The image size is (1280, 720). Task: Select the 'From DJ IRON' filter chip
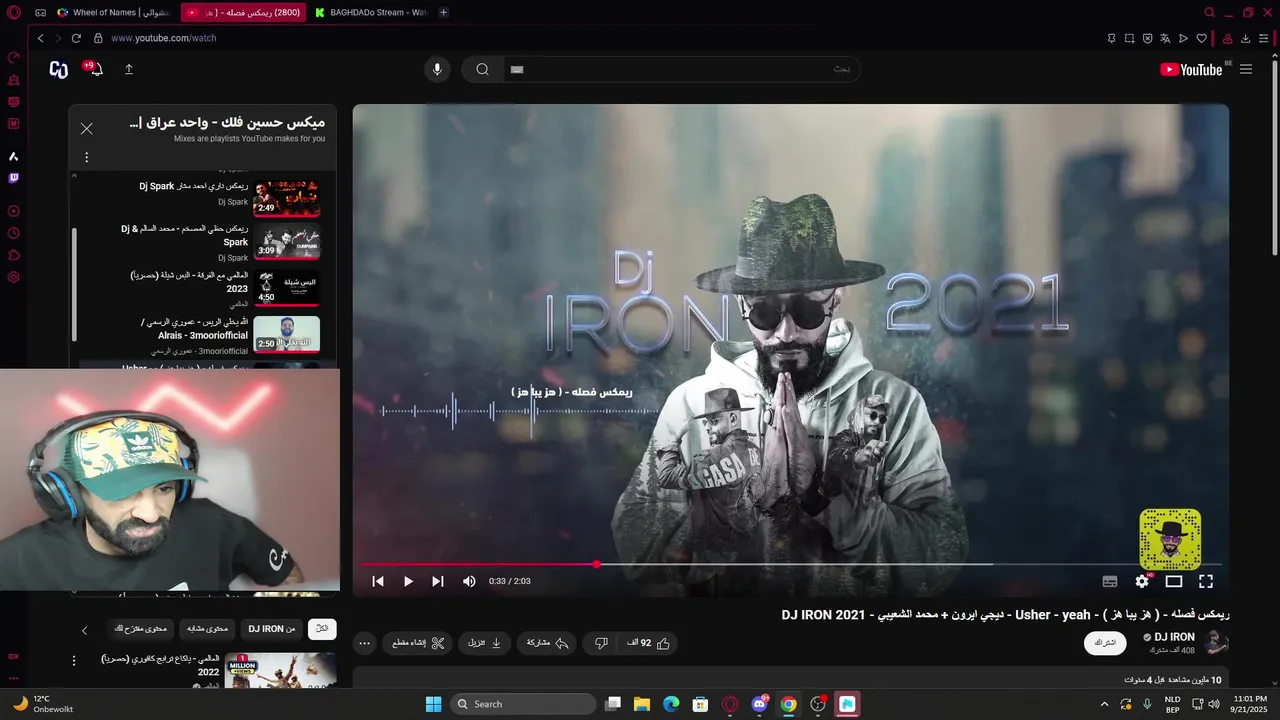[272, 629]
